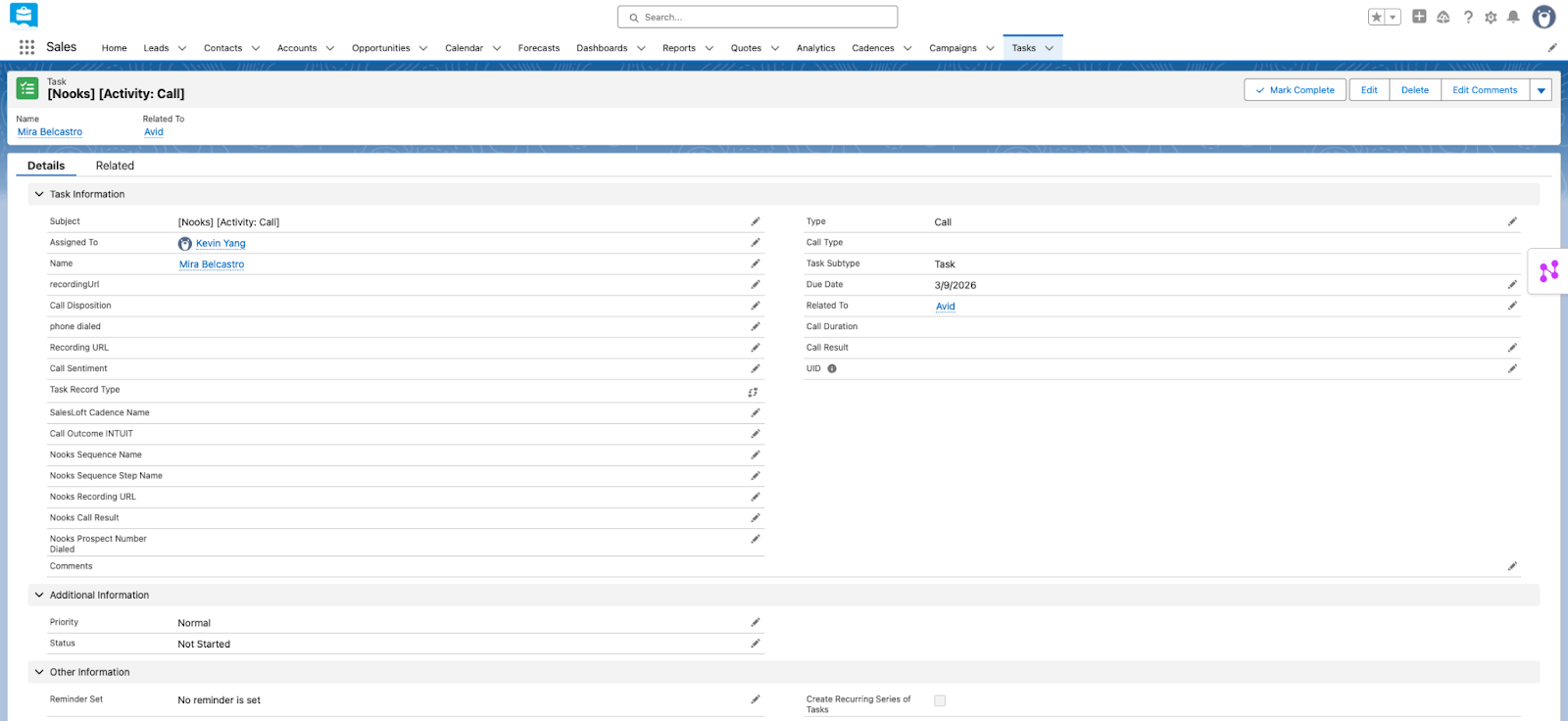Edit the SalesLoft Cadence Name pencil icon
Image resolution: width=1568 pixels, height=721 pixels.
756,412
